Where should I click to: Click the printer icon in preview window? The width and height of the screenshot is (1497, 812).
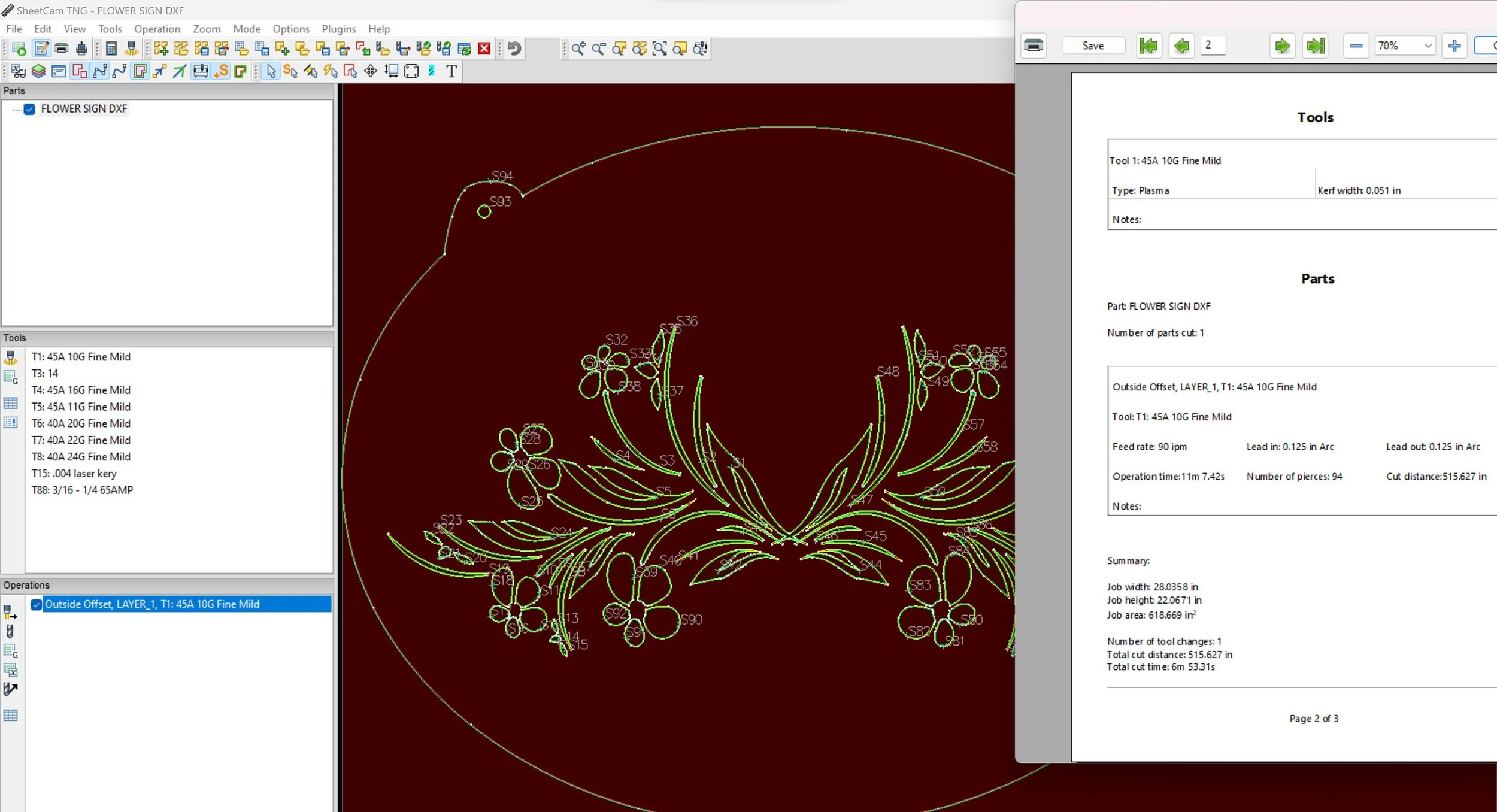pyautogui.click(x=1034, y=46)
